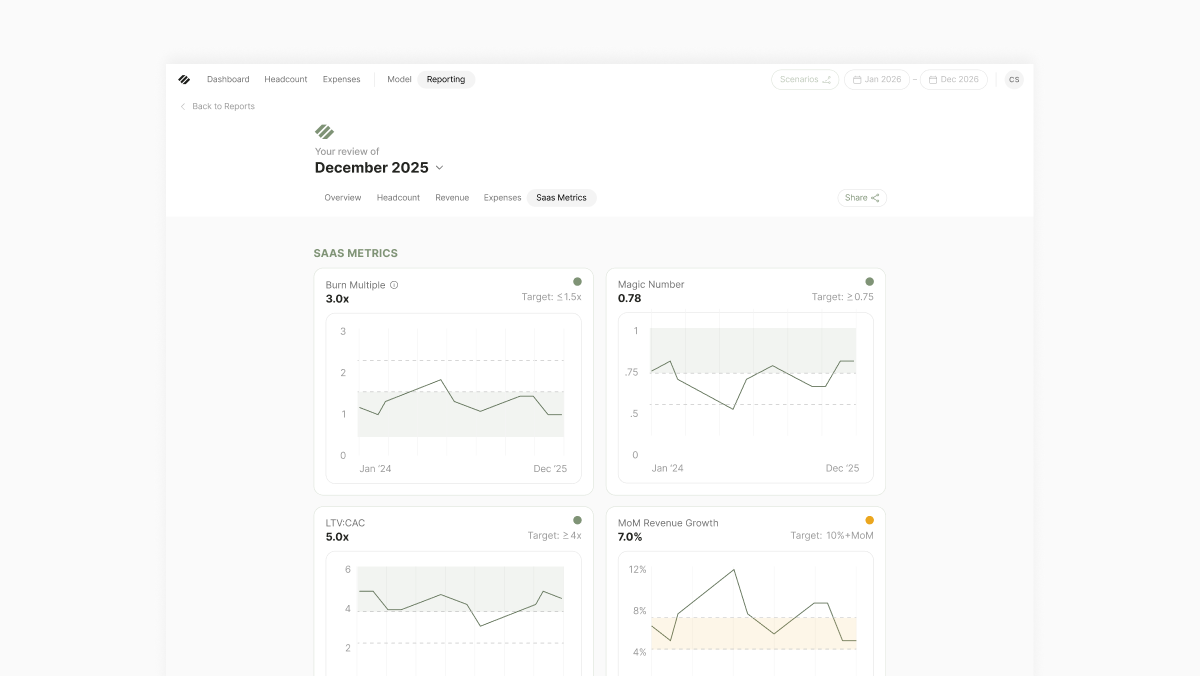This screenshot has height=676, width=1200.
Task: Click the Target: ≥ 0.75 label
Action: (x=843, y=297)
